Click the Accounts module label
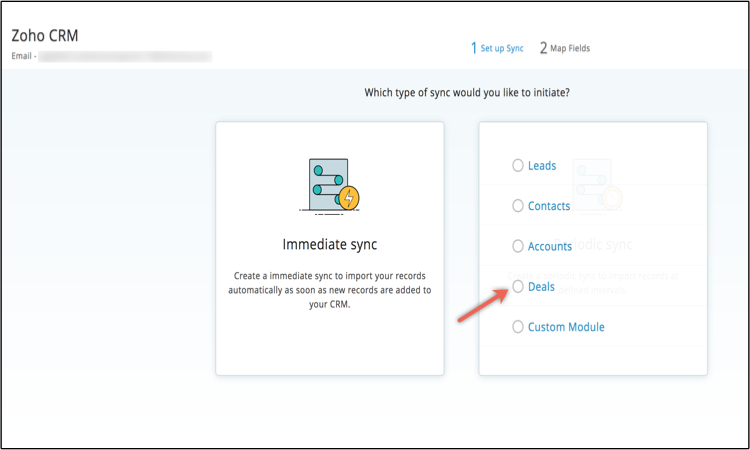750x450 pixels. tap(550, 246)
